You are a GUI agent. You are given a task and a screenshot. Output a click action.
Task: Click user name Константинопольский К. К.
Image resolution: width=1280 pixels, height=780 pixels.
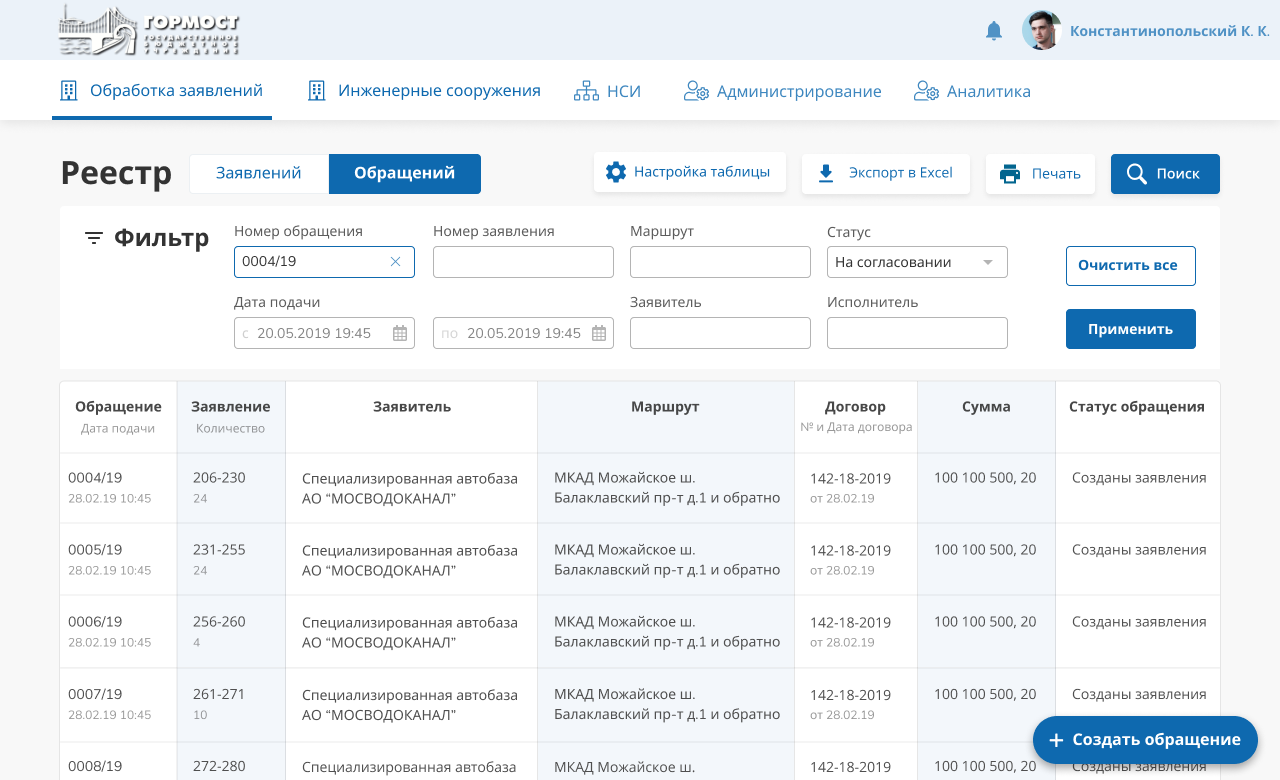1170,31
